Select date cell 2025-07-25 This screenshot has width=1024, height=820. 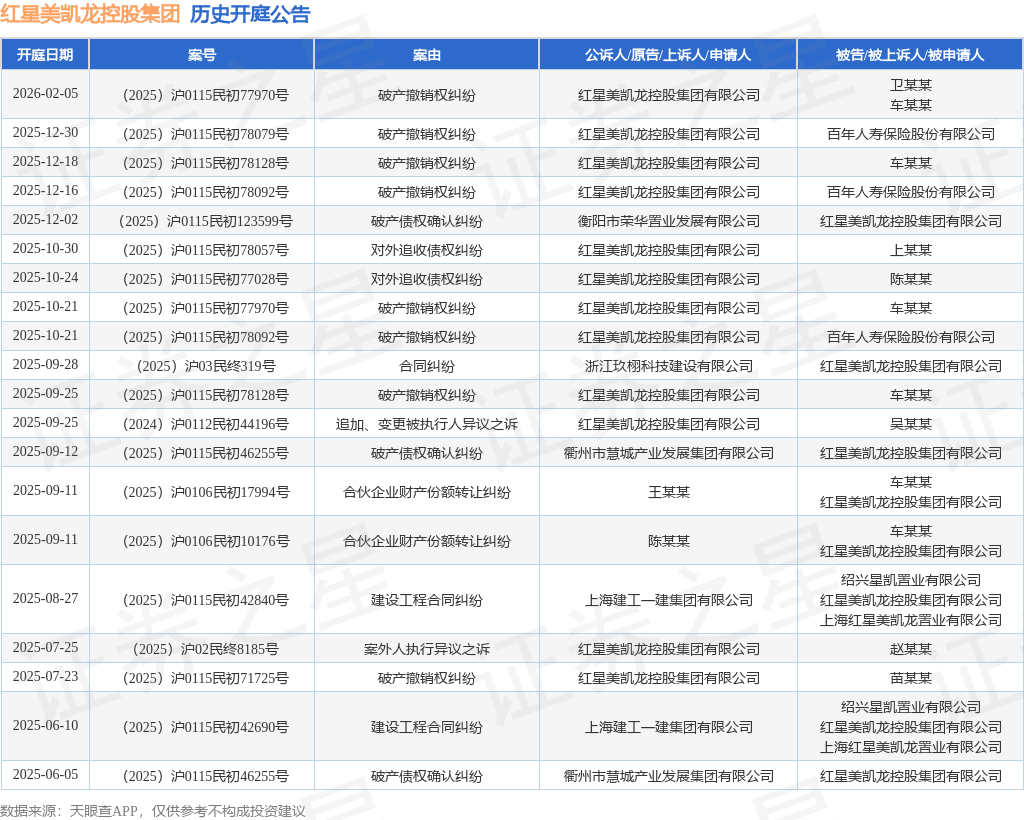point(45,648)
